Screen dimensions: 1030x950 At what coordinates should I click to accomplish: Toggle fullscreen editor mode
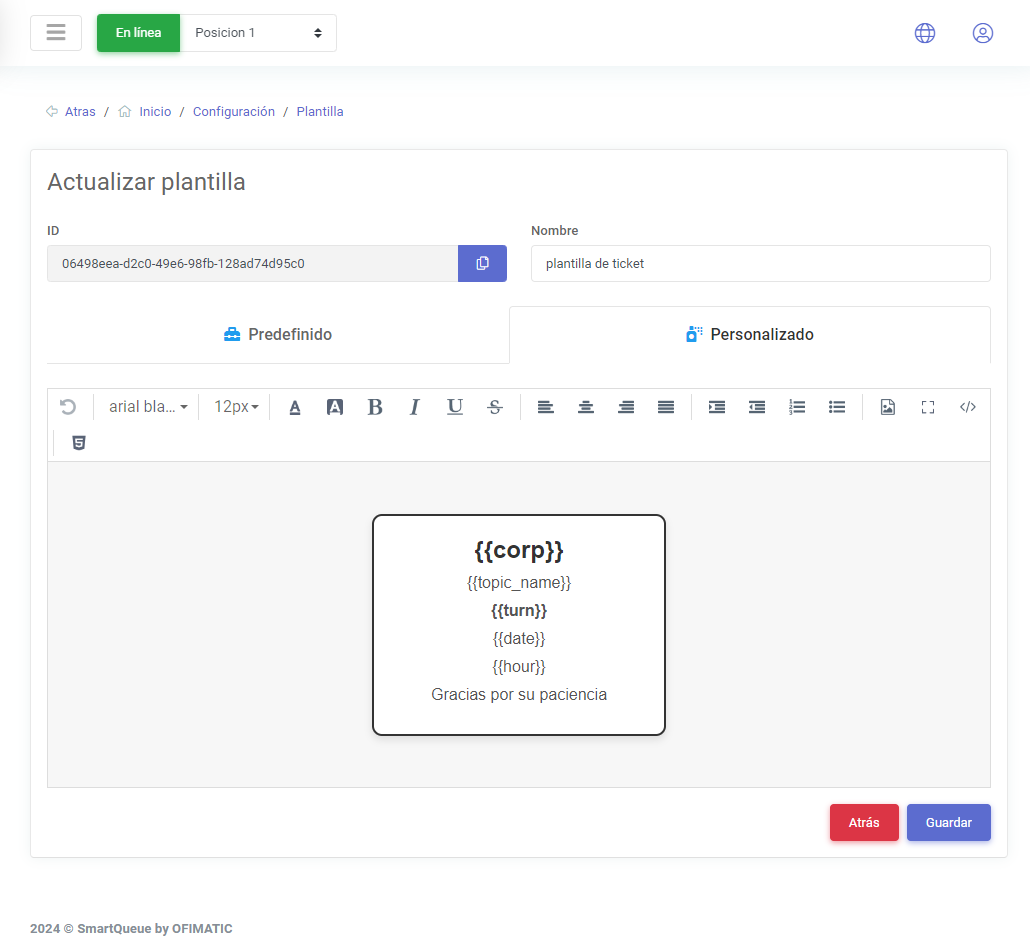927,407
